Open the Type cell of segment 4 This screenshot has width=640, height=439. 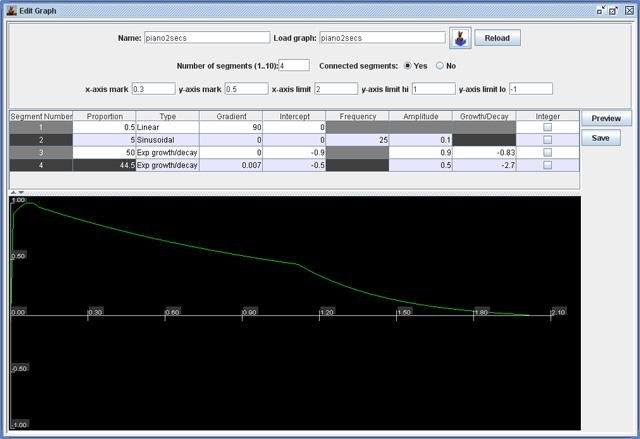tap(167, 165)
